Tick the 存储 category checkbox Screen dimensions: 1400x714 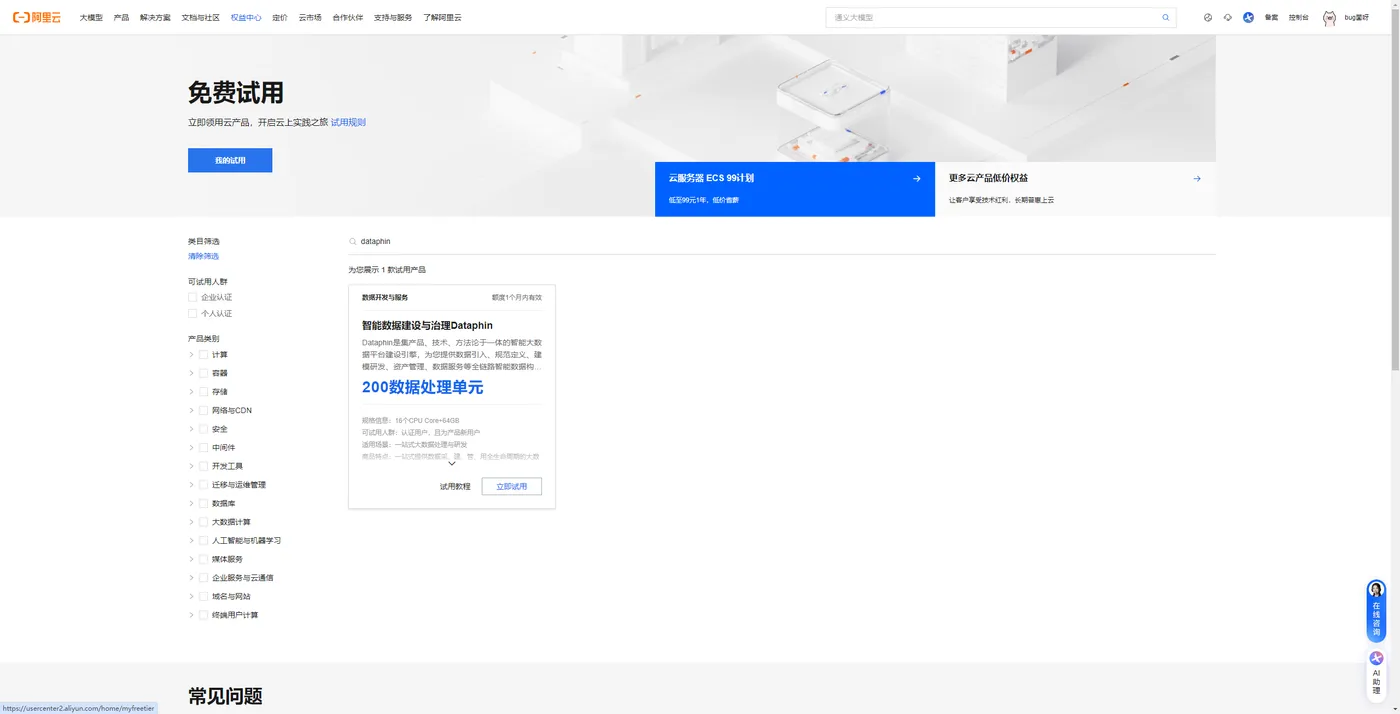(204, 392)
